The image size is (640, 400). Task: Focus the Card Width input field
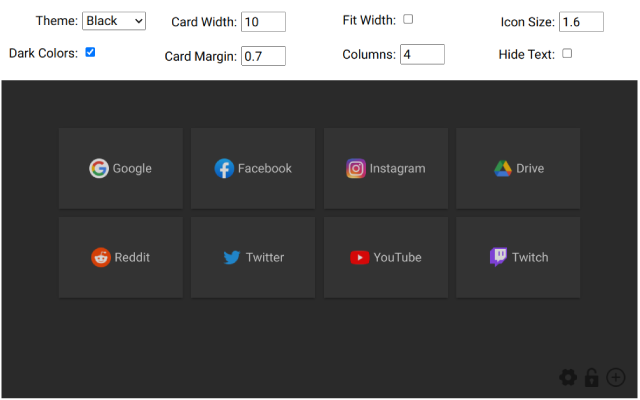coord(263,22)
